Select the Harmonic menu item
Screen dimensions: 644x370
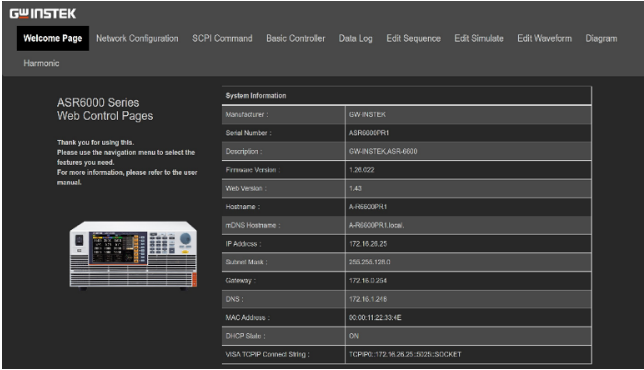(x=41, y=63)
